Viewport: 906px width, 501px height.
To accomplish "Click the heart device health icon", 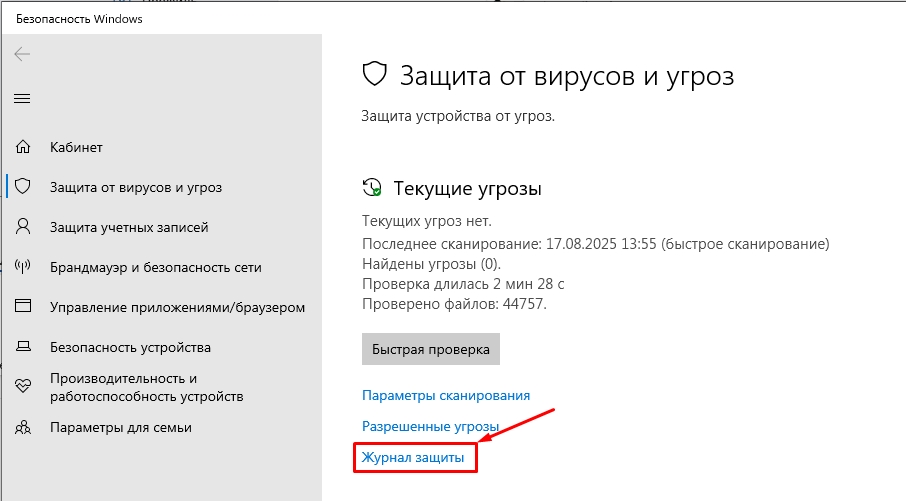I will tap(23, 386).
